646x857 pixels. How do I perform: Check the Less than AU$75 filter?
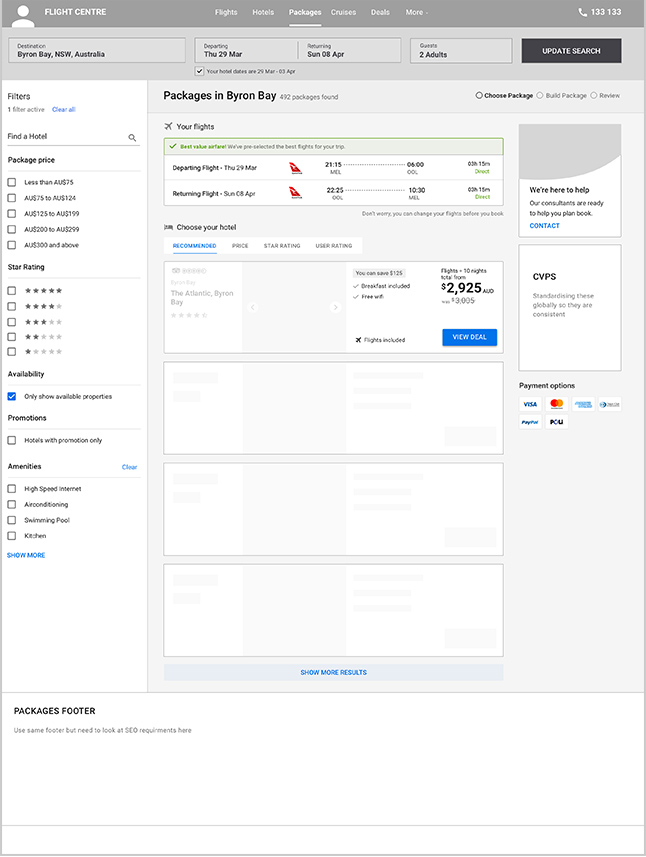point(11,182)
